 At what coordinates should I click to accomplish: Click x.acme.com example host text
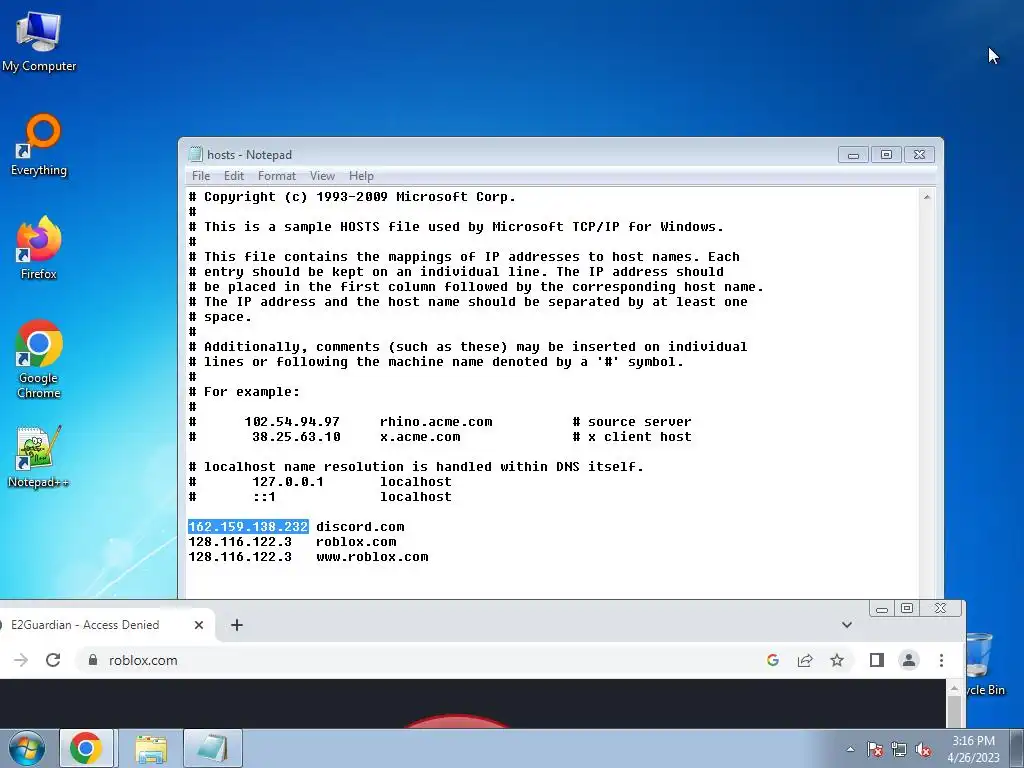click(x=420, y=437)
